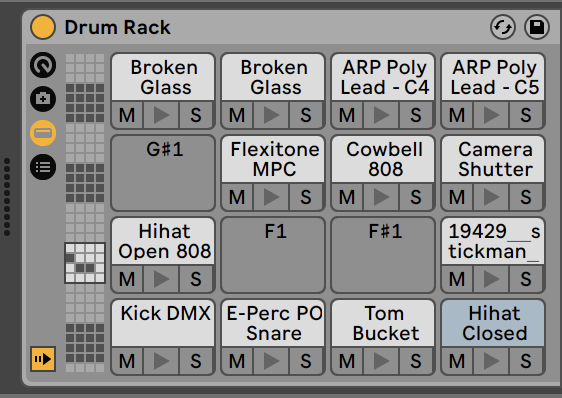Screen dimensions: 562x398
Task: Click the Hot-Swap preset icon
Action: (503, 27)
